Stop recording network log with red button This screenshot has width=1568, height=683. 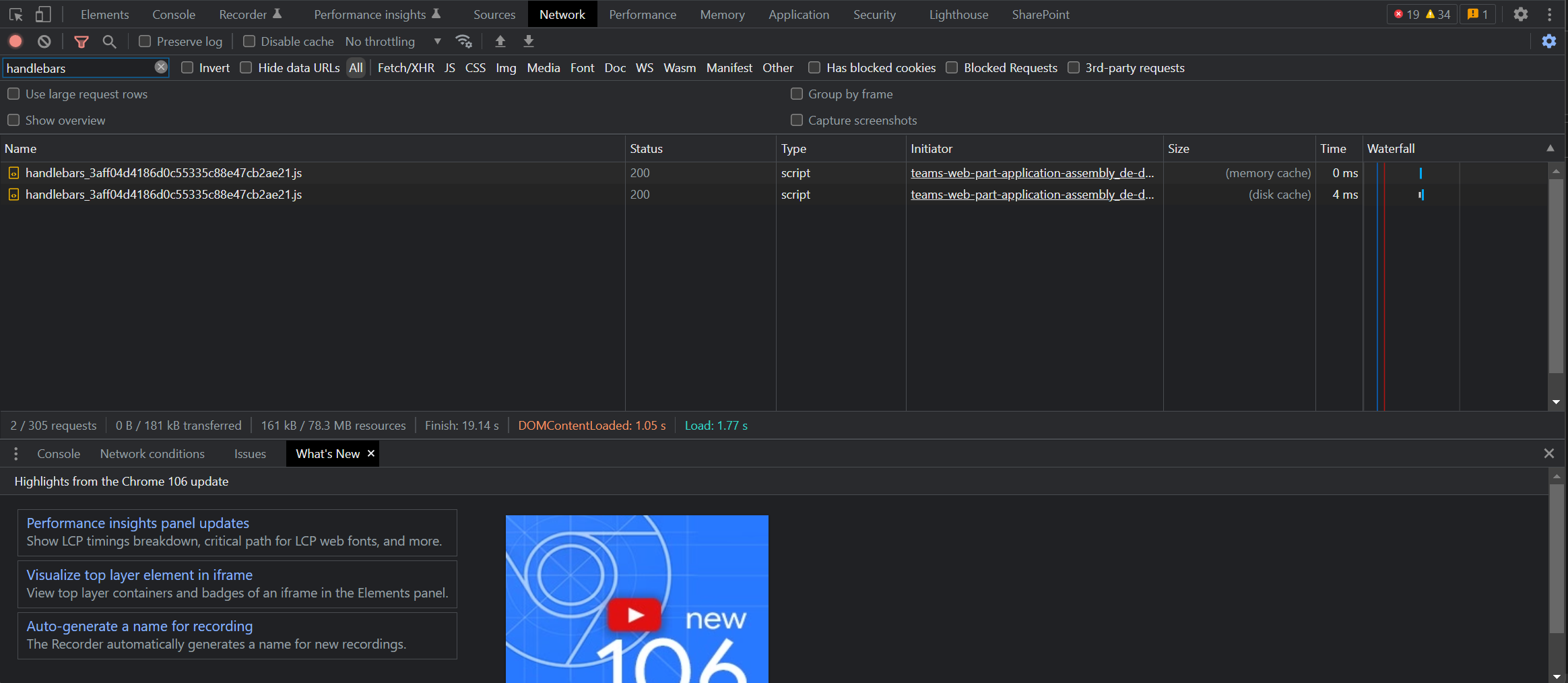click(15, 41)
